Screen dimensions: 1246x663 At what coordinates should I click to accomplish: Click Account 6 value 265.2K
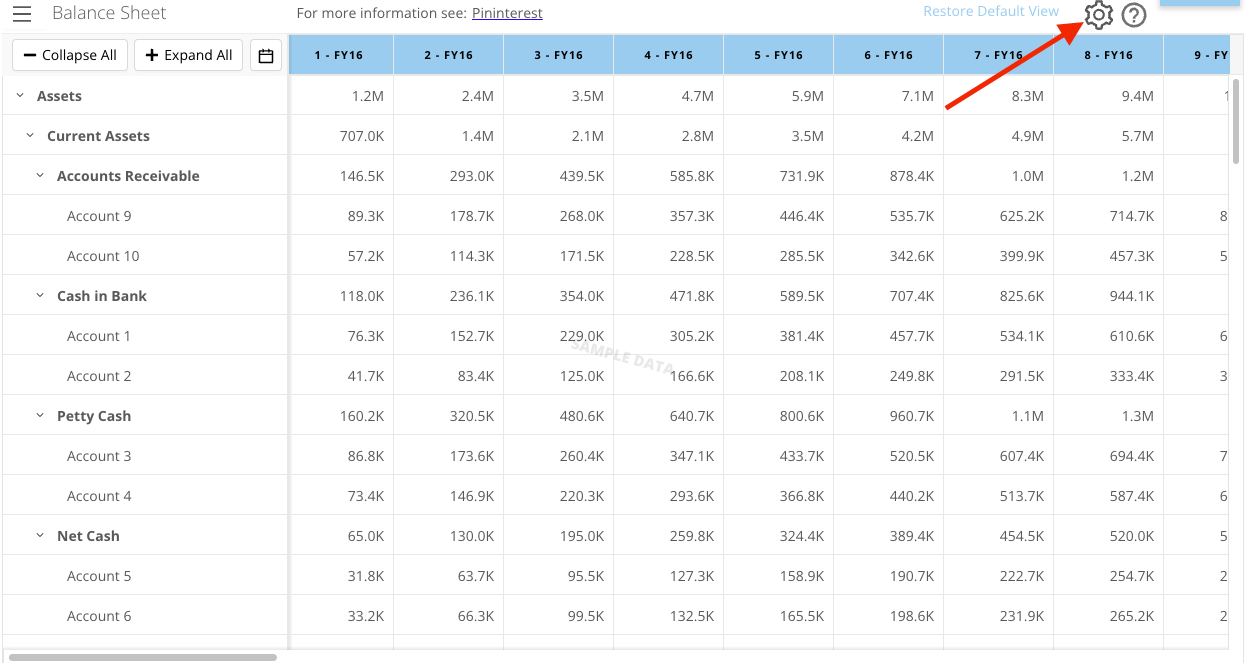(1132, 616)
